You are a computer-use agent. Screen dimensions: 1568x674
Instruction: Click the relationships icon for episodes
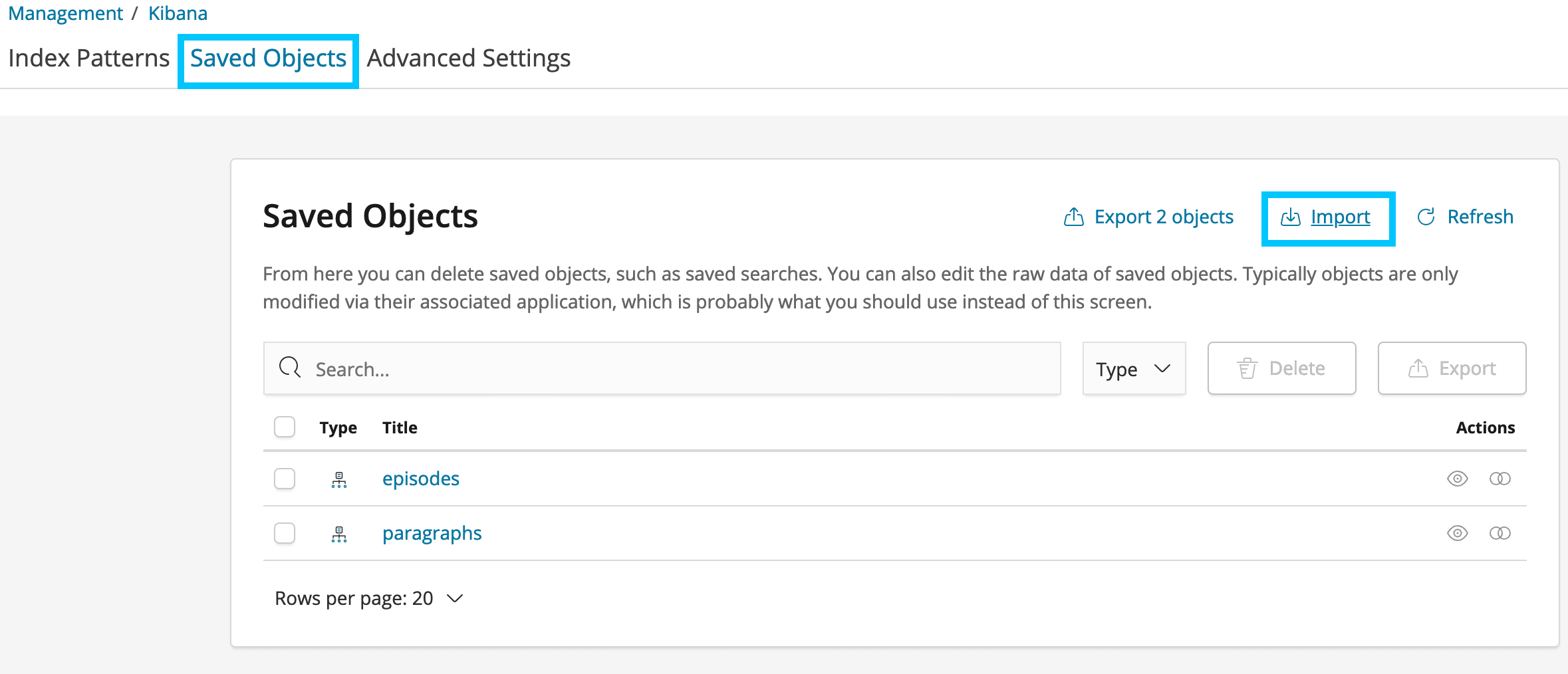pyautogui.click(x=1500, y=479)
